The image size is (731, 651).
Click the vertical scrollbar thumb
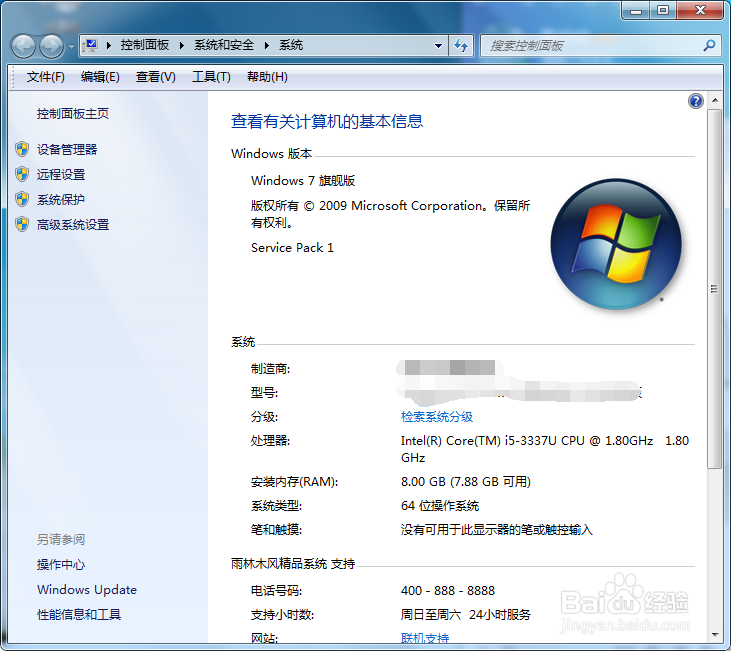coord(714,289)
